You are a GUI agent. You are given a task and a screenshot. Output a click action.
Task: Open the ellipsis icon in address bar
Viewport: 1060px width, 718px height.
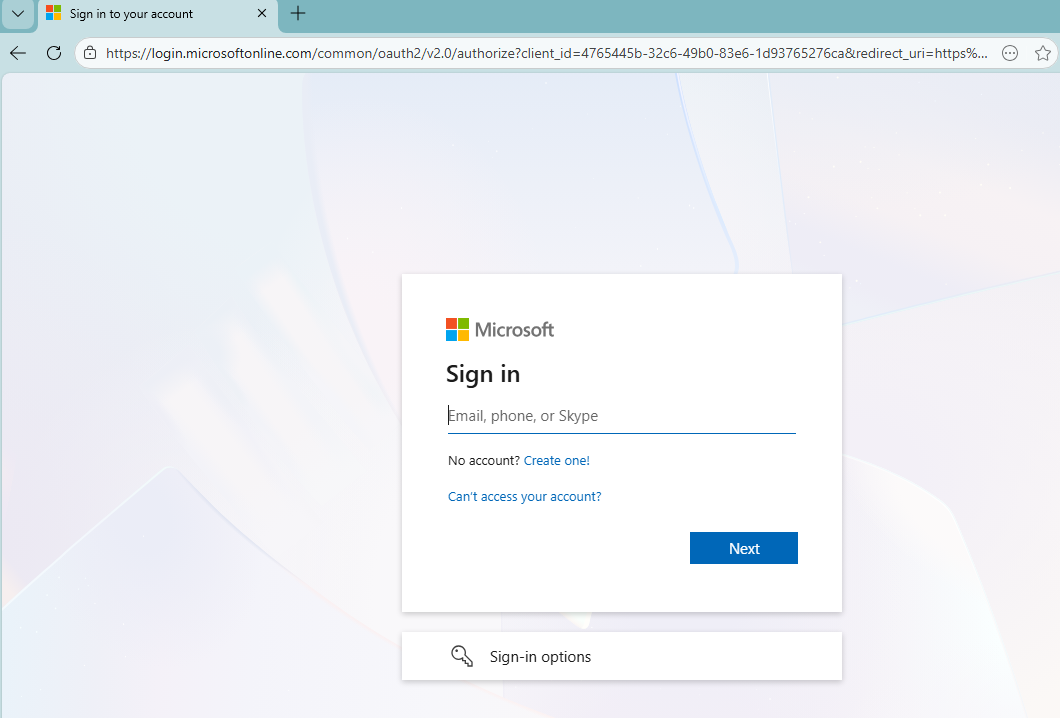click(x=1009, y=53)
